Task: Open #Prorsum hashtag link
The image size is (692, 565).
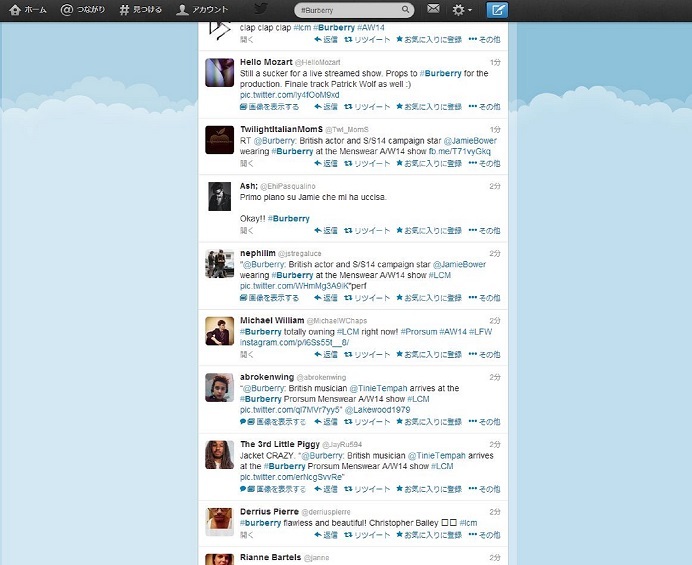Action: [x=418, y=332]
